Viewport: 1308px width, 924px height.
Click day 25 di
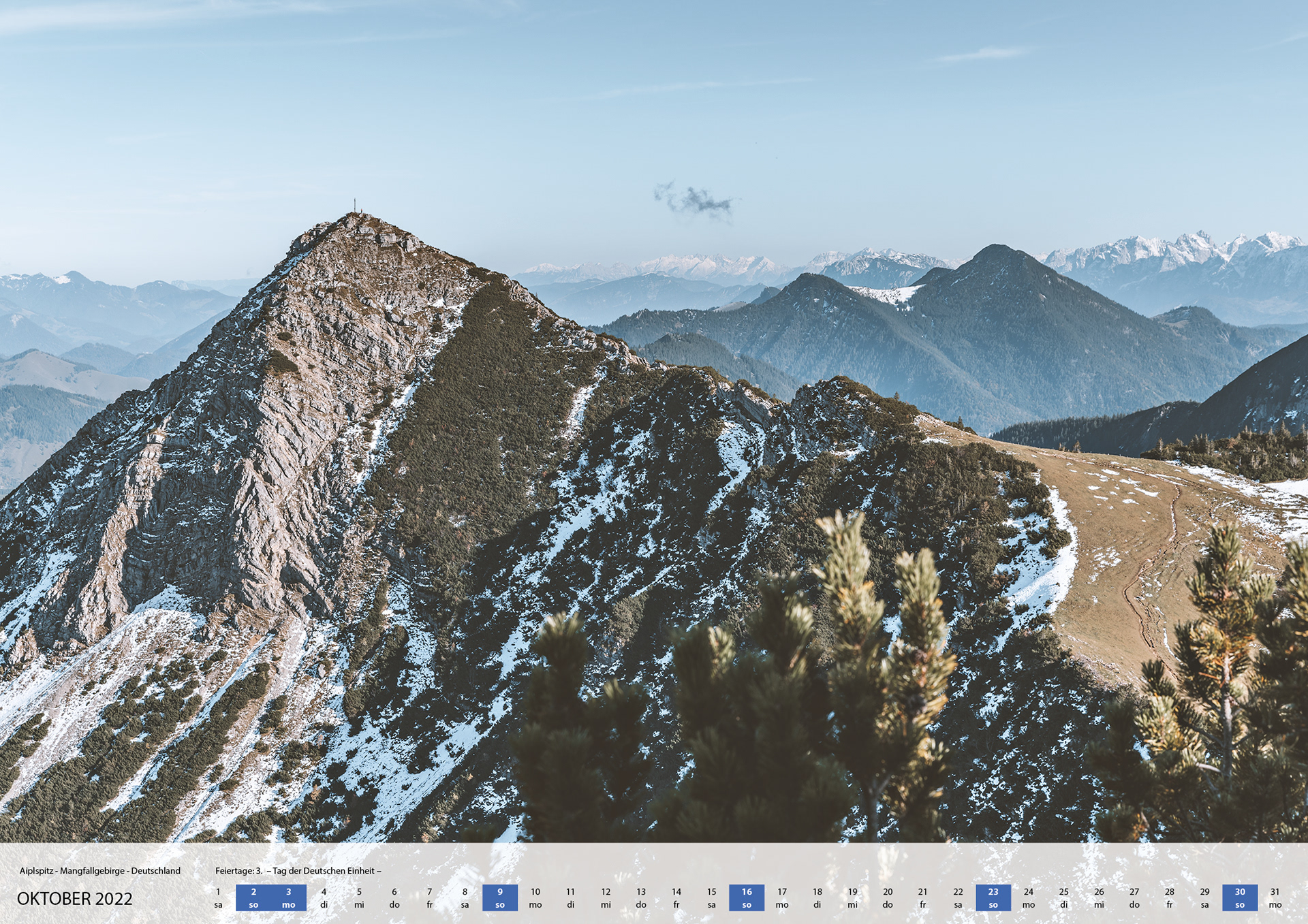coord(1064,897)
